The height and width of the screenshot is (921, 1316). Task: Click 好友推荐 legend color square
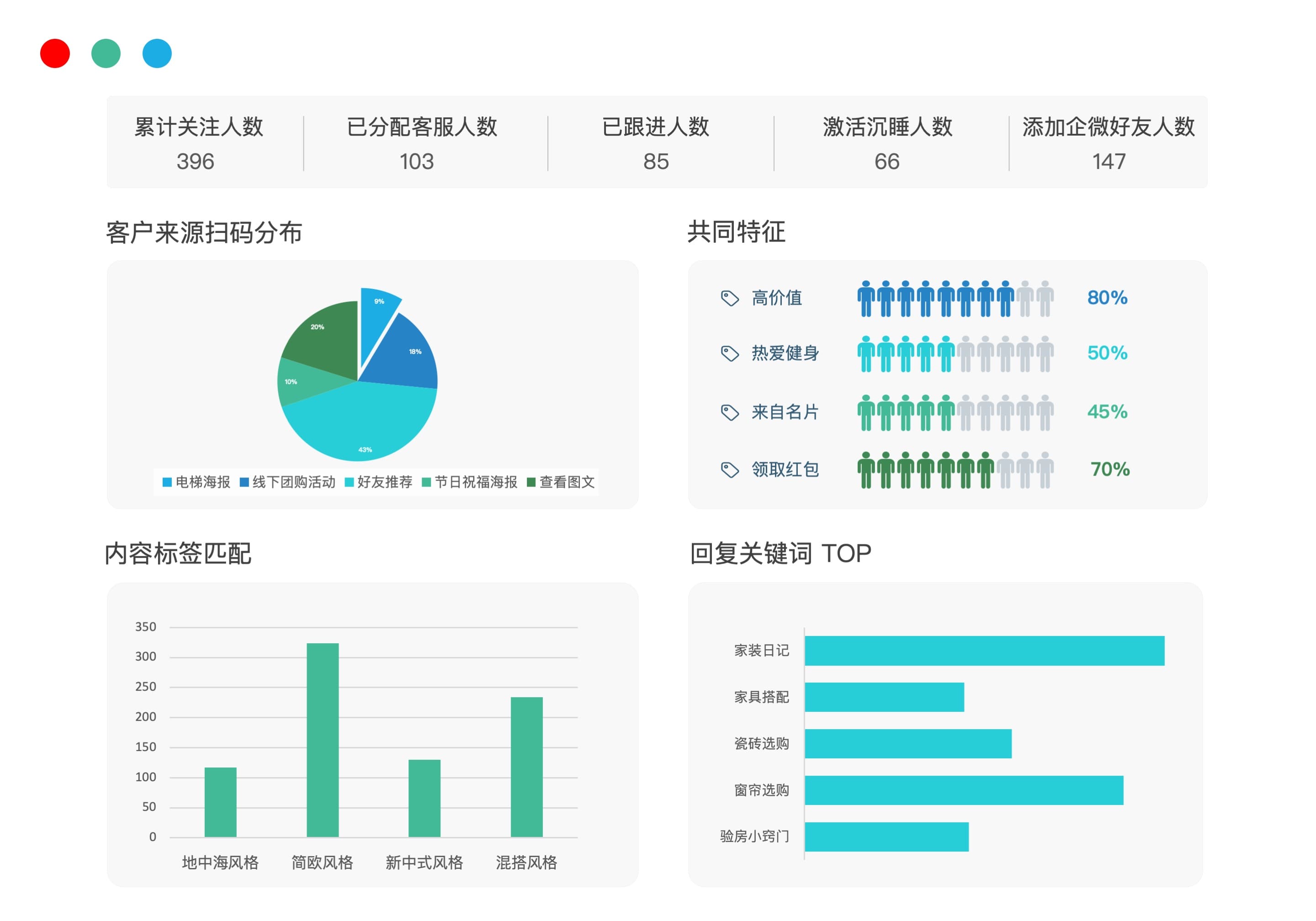[349, 482]
